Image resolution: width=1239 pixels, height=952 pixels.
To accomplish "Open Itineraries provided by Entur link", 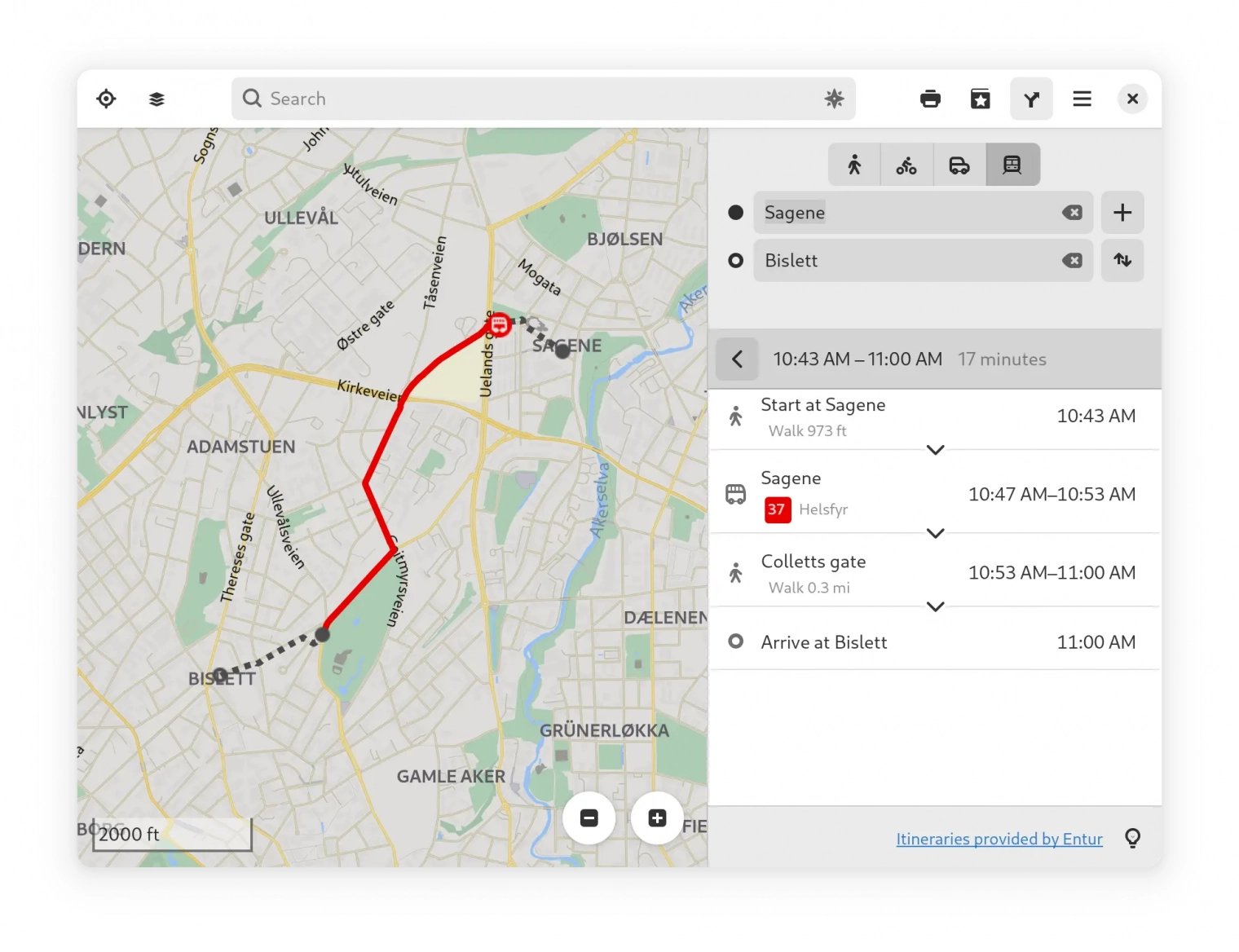I will [x=999, y=839].
